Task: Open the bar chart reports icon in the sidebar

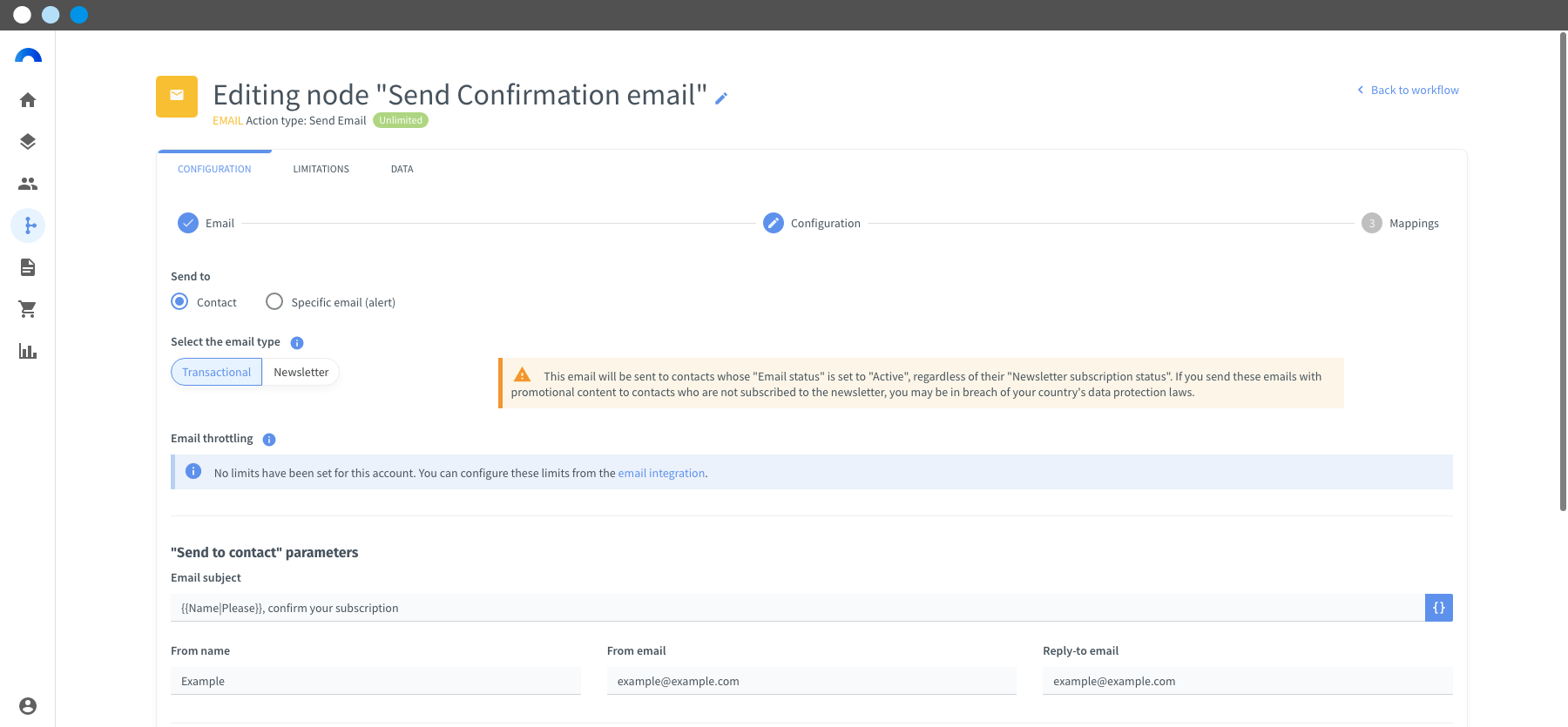Action: (x=28, y=351)
